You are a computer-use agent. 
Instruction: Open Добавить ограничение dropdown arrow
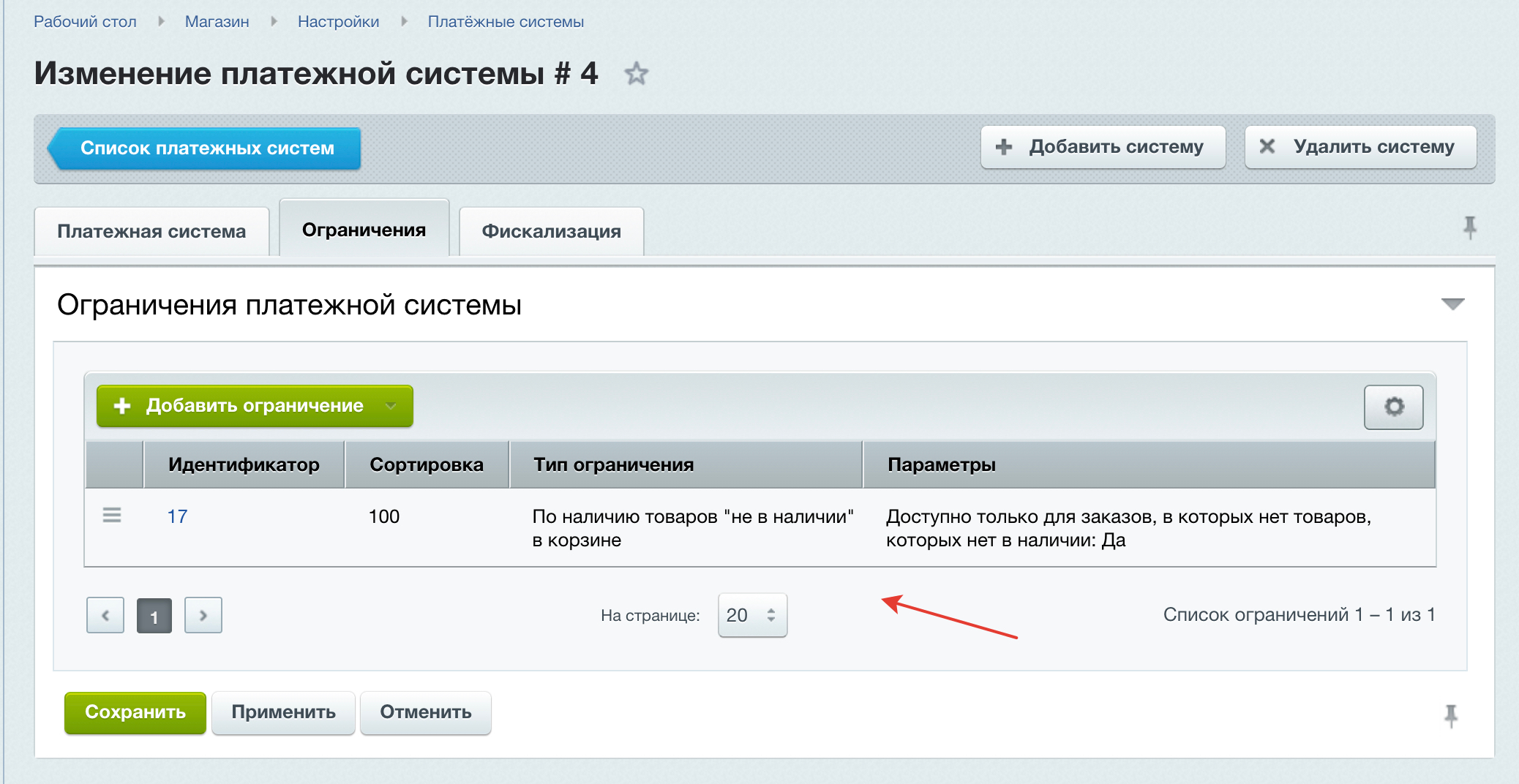[391, 406]
